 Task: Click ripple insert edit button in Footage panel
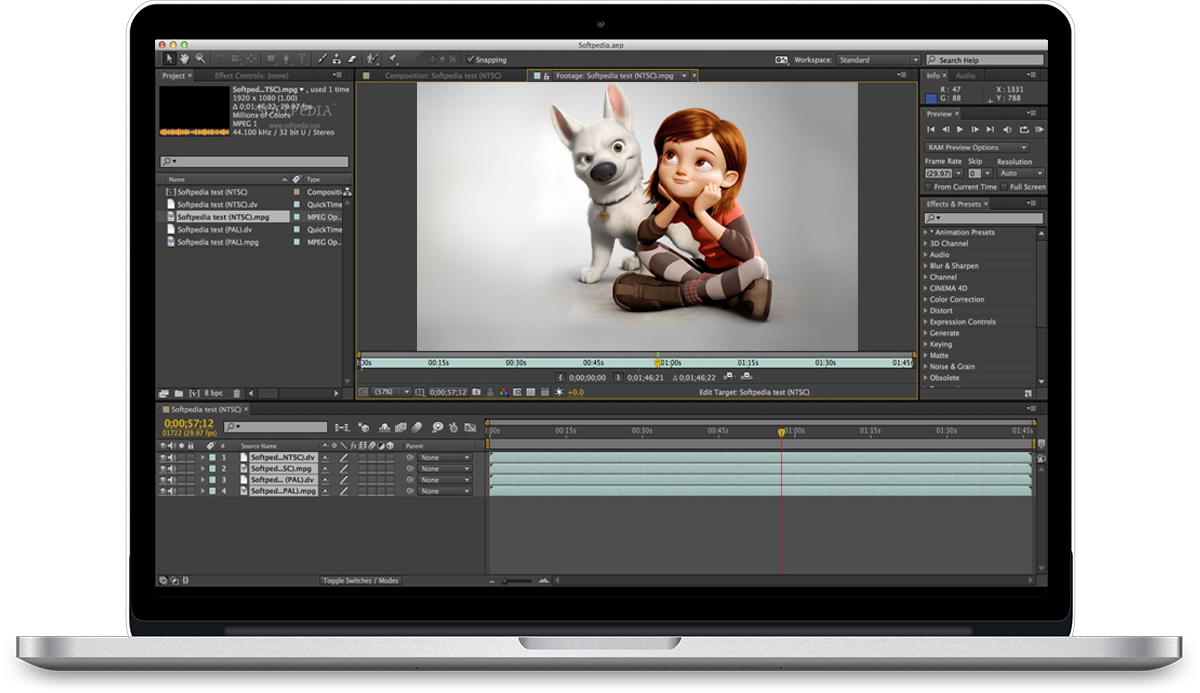point(729,376)
